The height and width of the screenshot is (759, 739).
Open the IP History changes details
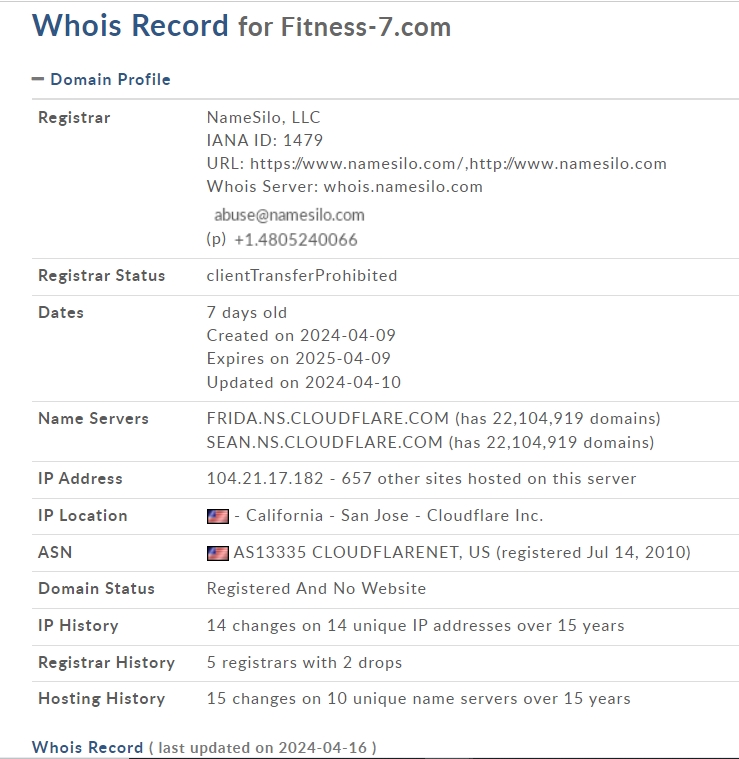point(415,625)
